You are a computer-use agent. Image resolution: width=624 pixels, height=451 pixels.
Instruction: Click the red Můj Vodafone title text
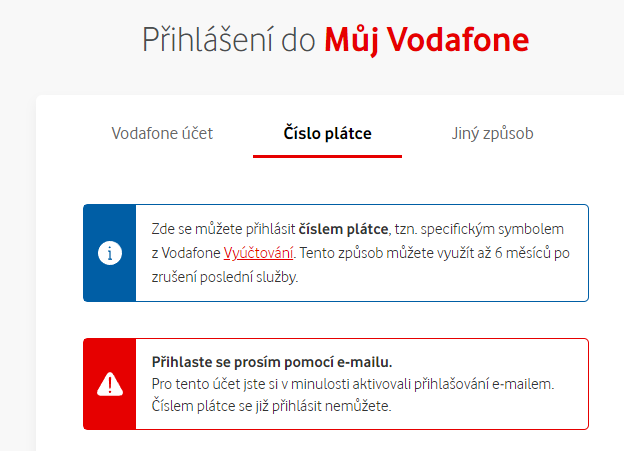point(427,40)
